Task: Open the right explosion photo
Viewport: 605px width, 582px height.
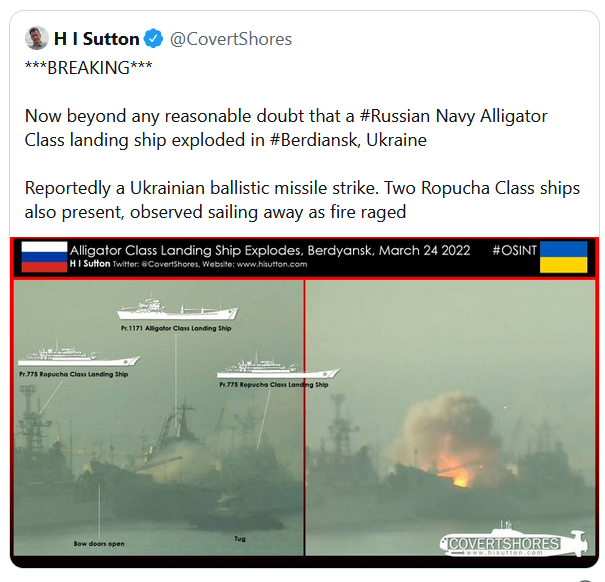Action: point(450,418)
